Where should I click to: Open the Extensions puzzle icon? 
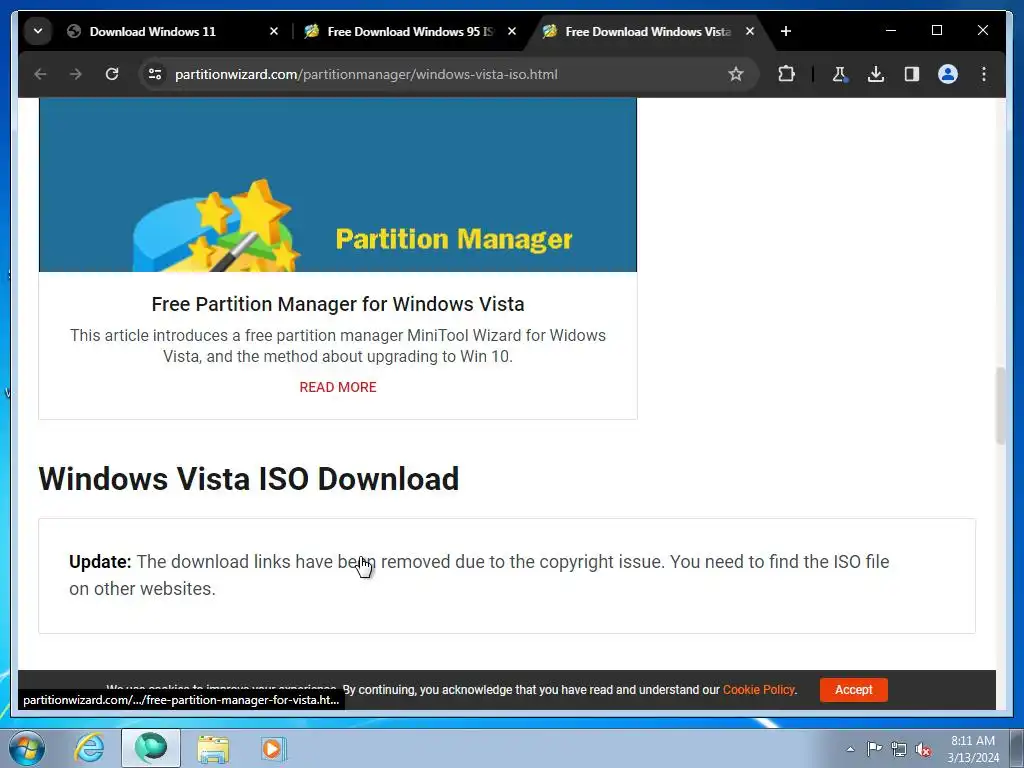(x=786, y=74)
